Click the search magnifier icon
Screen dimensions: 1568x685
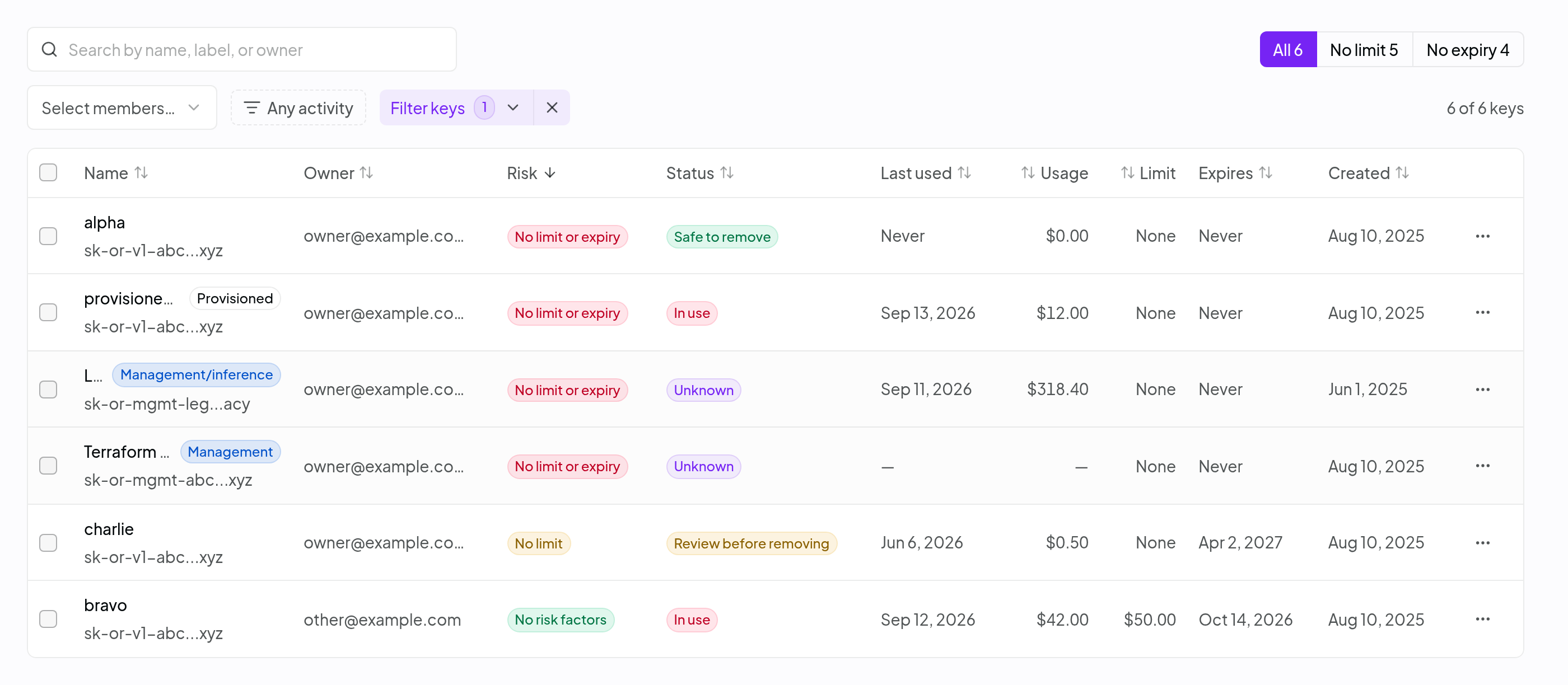click(49, 49)
